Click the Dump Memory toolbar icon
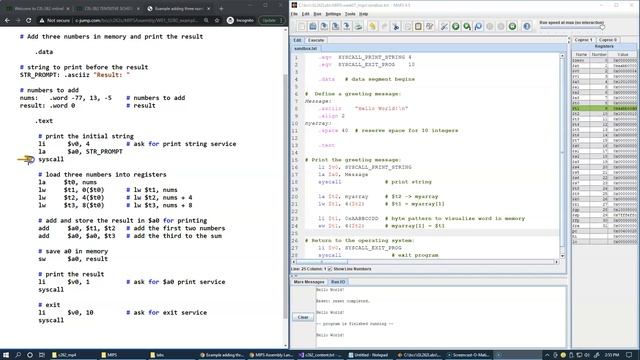This screenshot has width=640, height=360. click(x=347, y=27)
